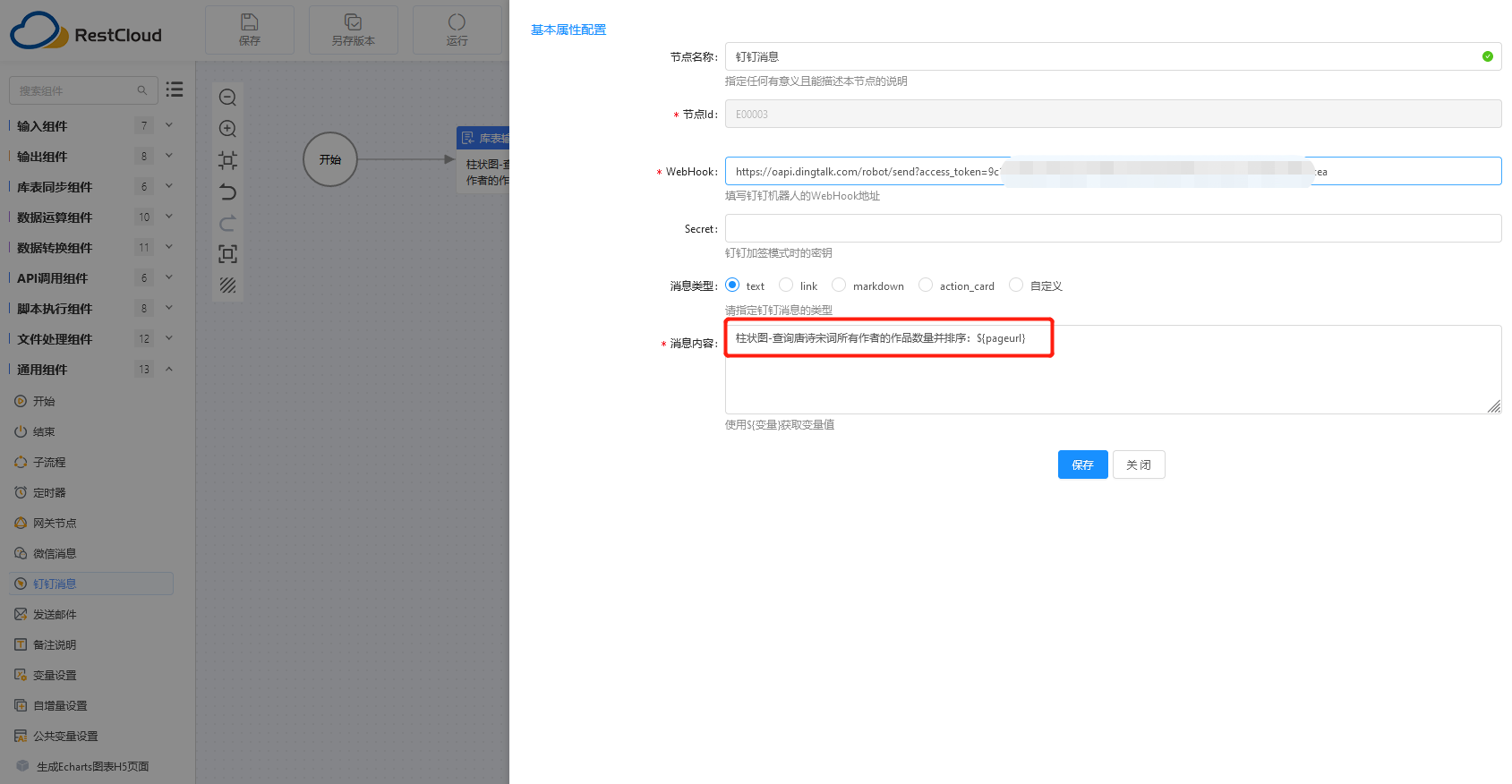Select the 自定义 message type radio

pos(1016,285)
